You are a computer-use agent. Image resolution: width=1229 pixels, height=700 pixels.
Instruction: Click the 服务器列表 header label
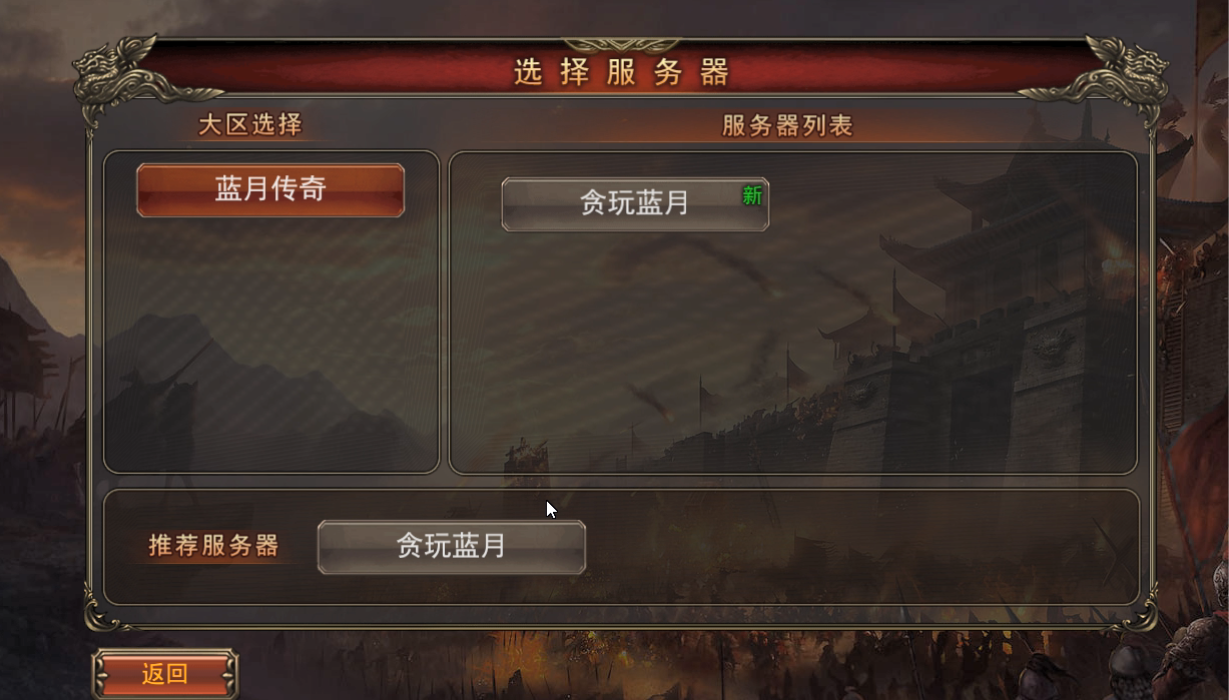coord(788,125)
